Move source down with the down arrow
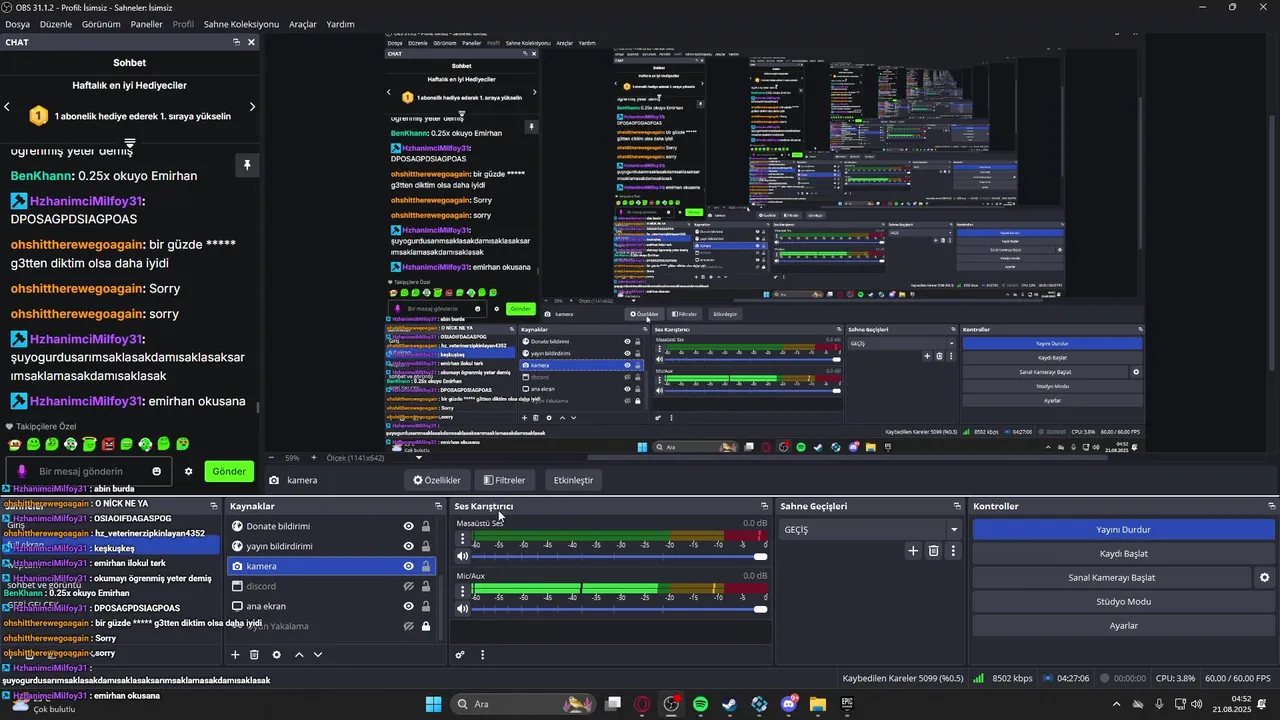Image resolution: width=1280 pixels, height=720 pixels. click(x=318, y=655)
